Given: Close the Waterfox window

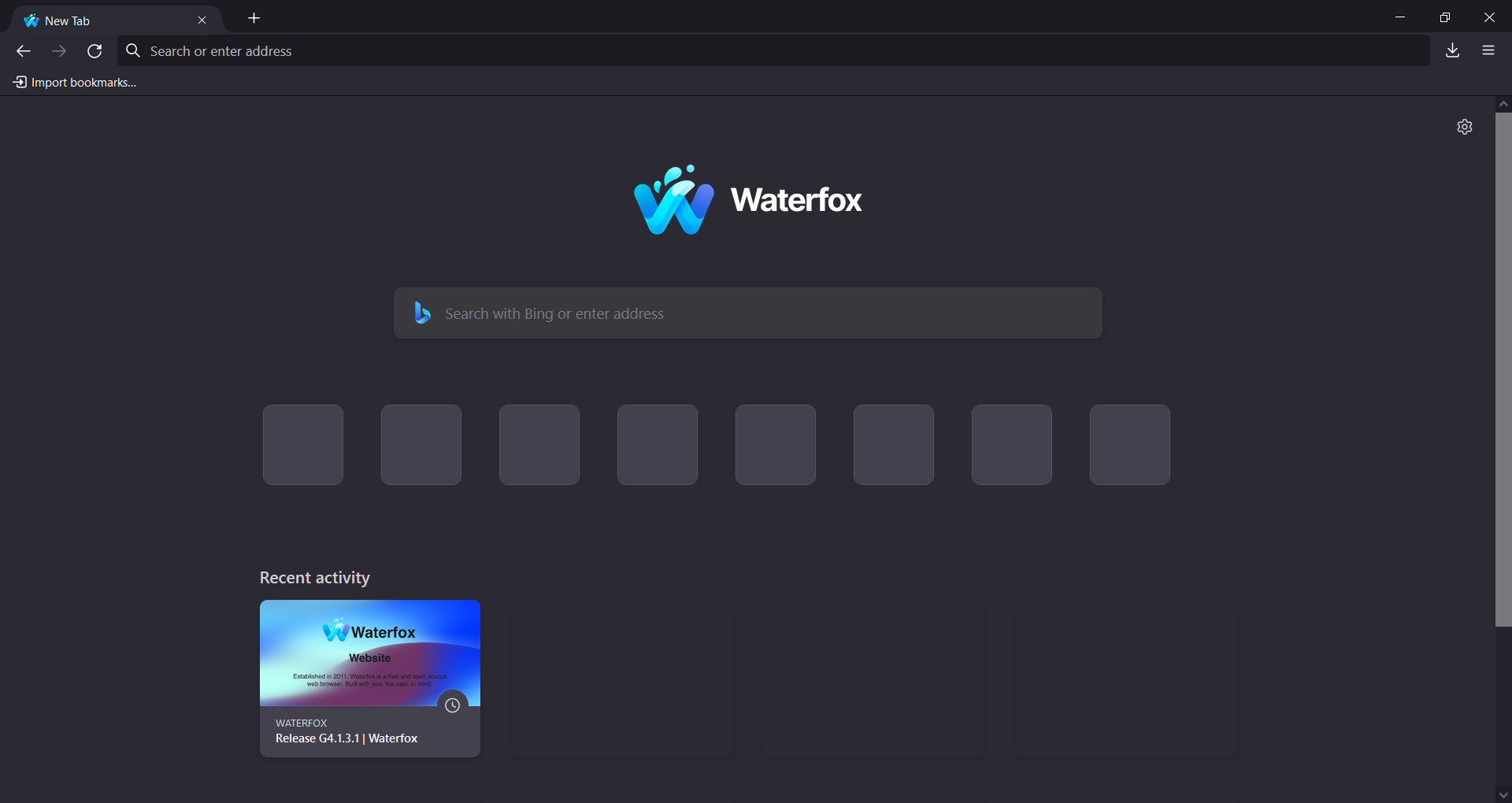Looking at the screenshot, I should pos(1489,17).
